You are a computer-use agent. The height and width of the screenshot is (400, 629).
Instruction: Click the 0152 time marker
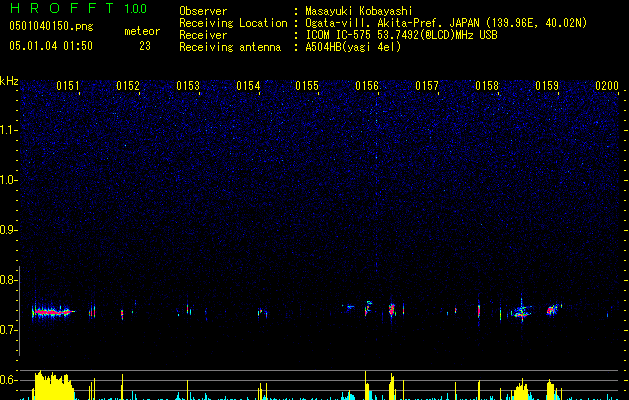click(x=128, y=85)
